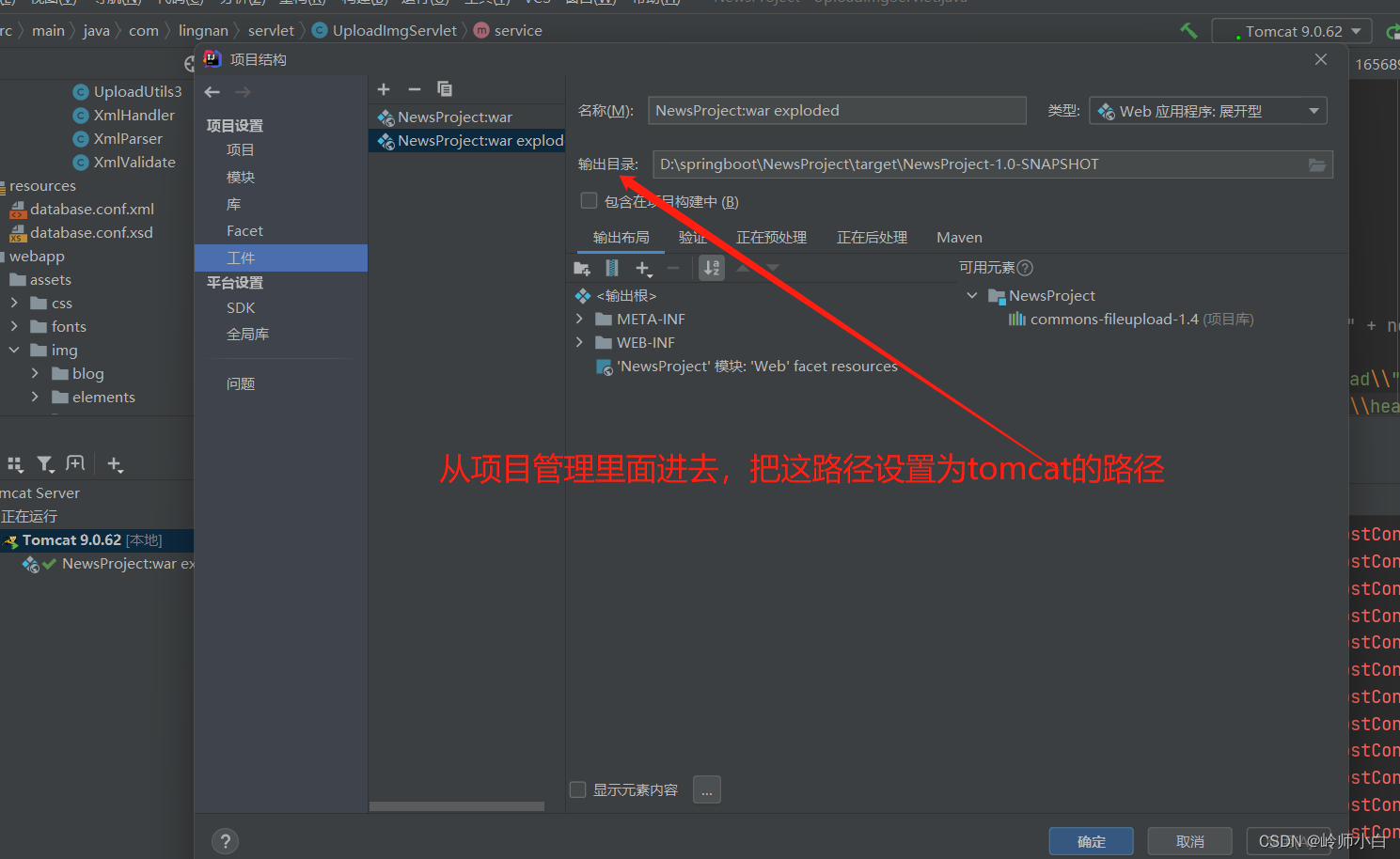1400x859 pixels.
Task: Copy the selected artifact with the copy icon
Action: point(445,89)
